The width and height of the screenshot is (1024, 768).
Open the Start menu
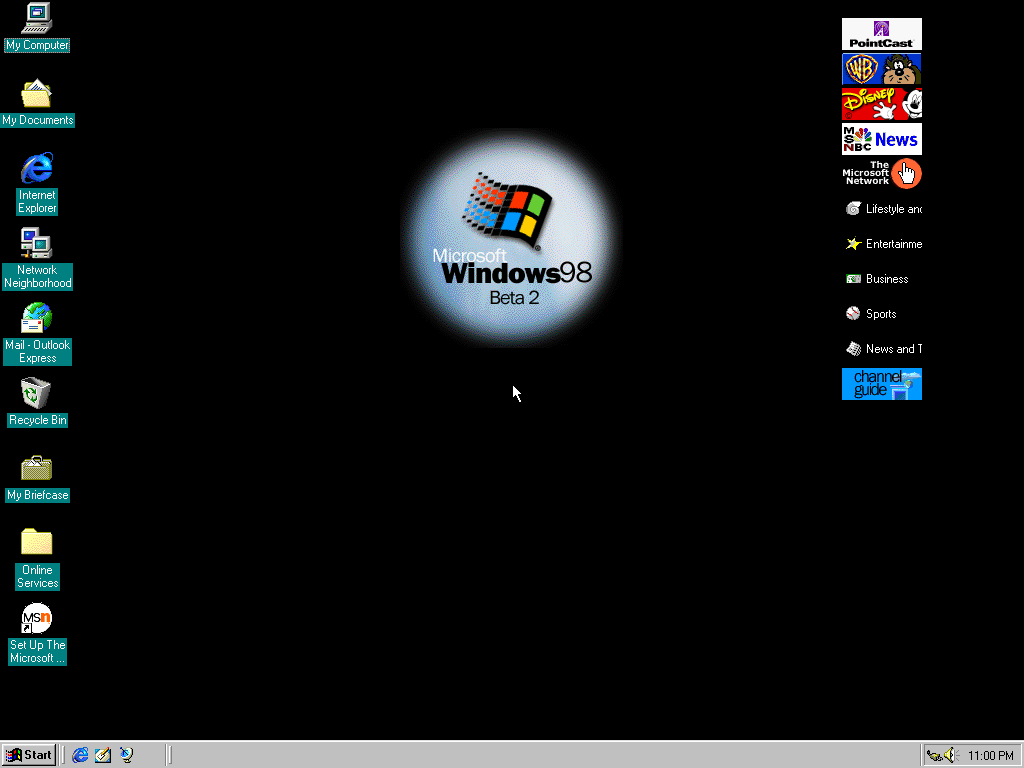coord(29,755)
